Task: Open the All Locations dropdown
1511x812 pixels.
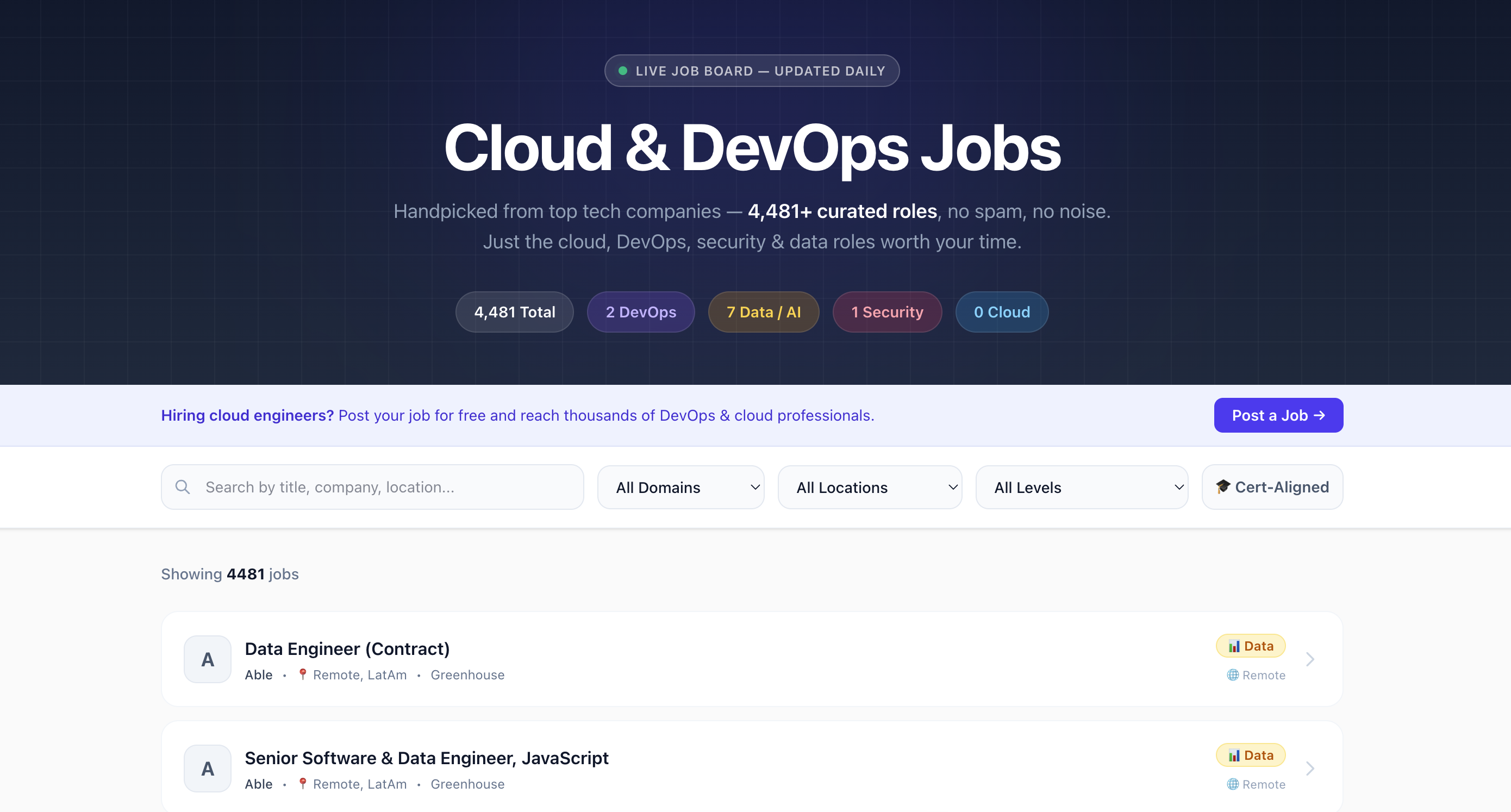Action: tap(869, 488)
